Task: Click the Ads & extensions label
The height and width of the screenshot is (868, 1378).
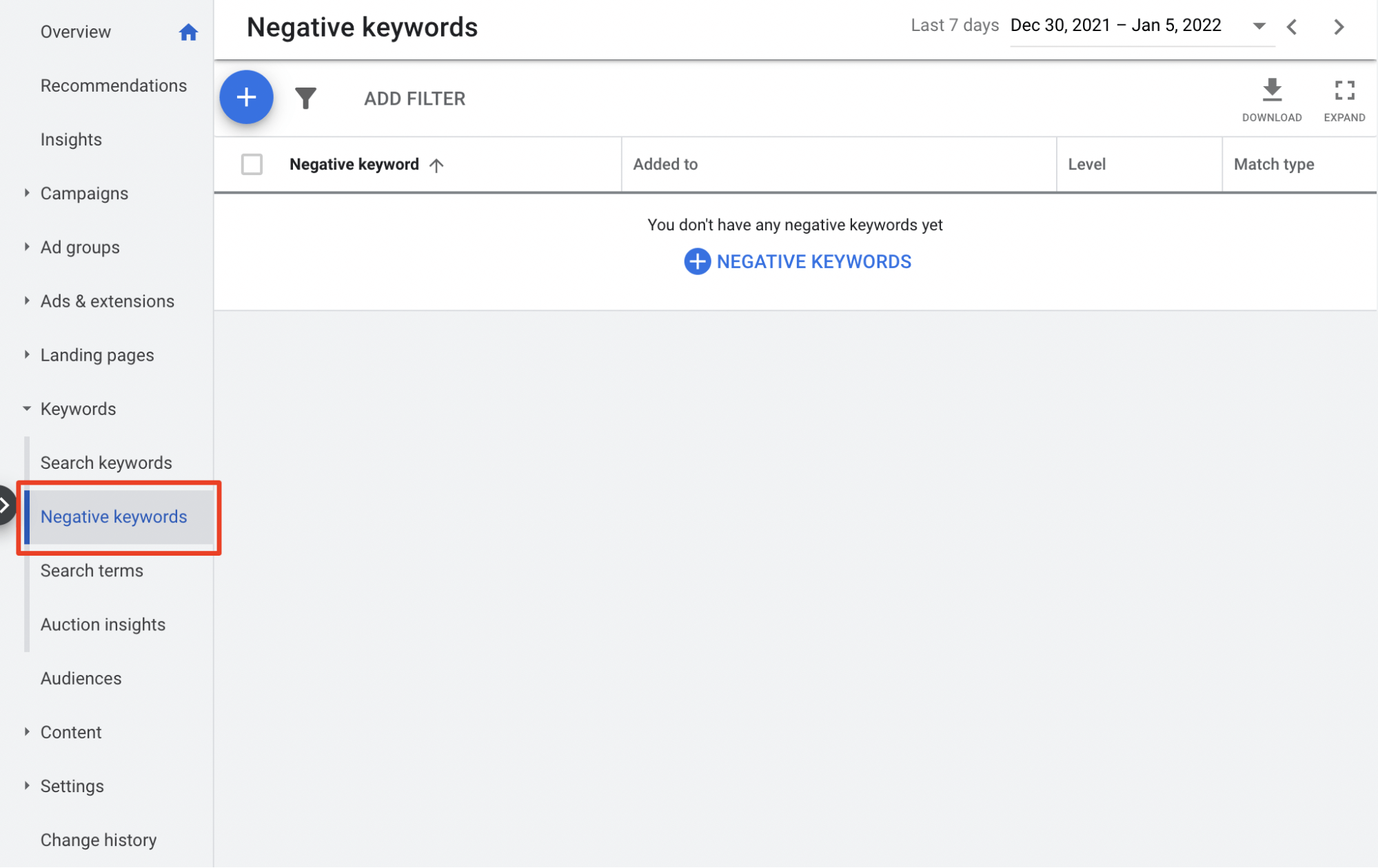Action: click(x=108, y=301)
